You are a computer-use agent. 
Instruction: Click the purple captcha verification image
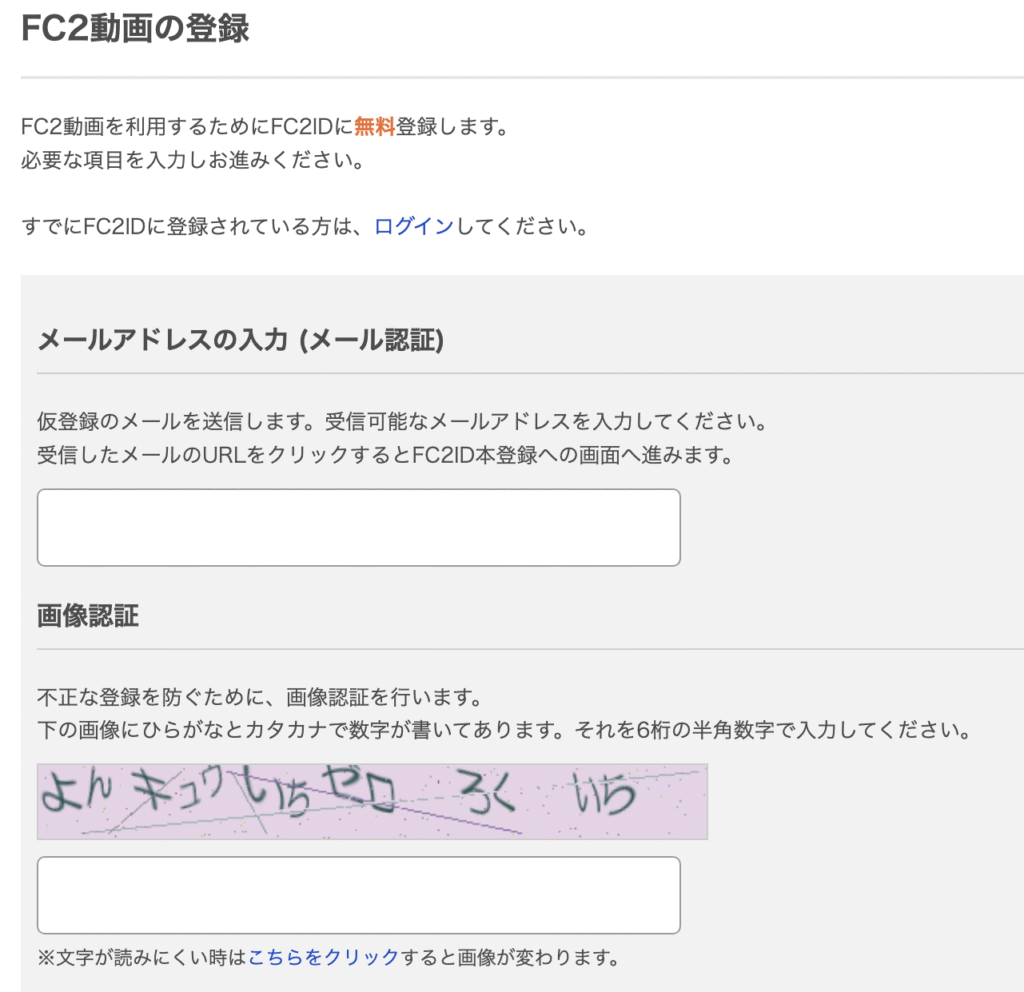tap(372, 801)
